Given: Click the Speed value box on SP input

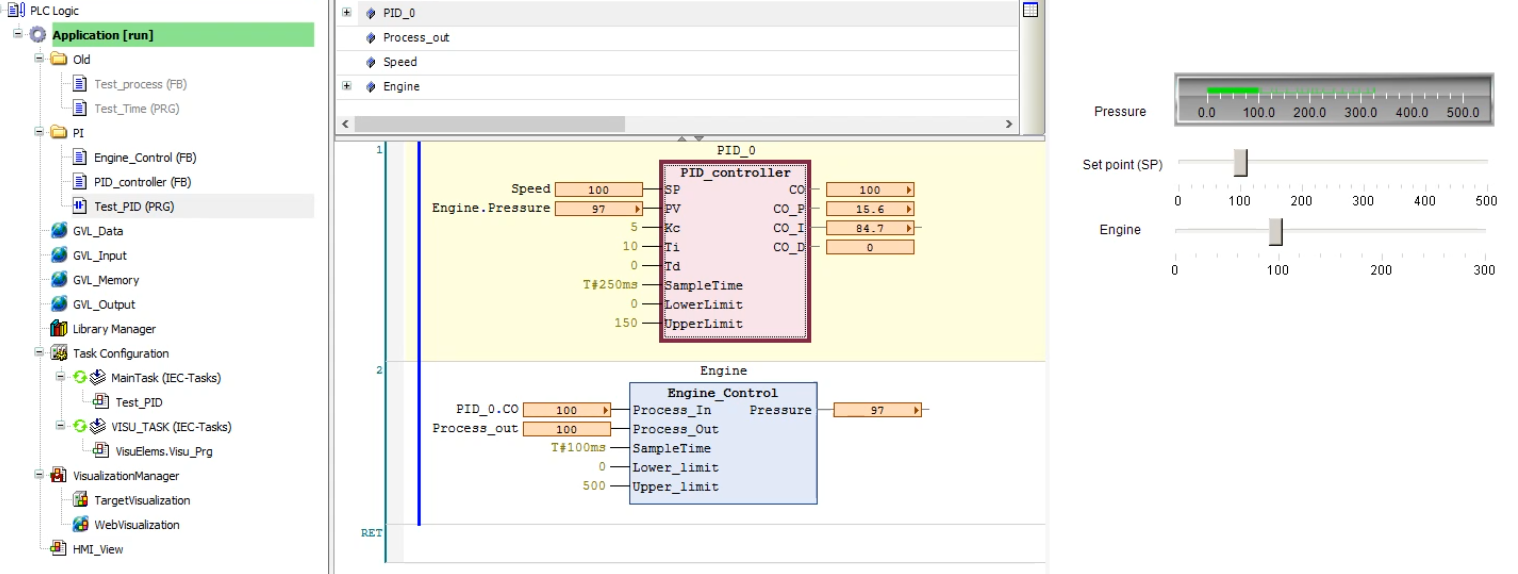Looking at the screenshot, I should point(598,190).
